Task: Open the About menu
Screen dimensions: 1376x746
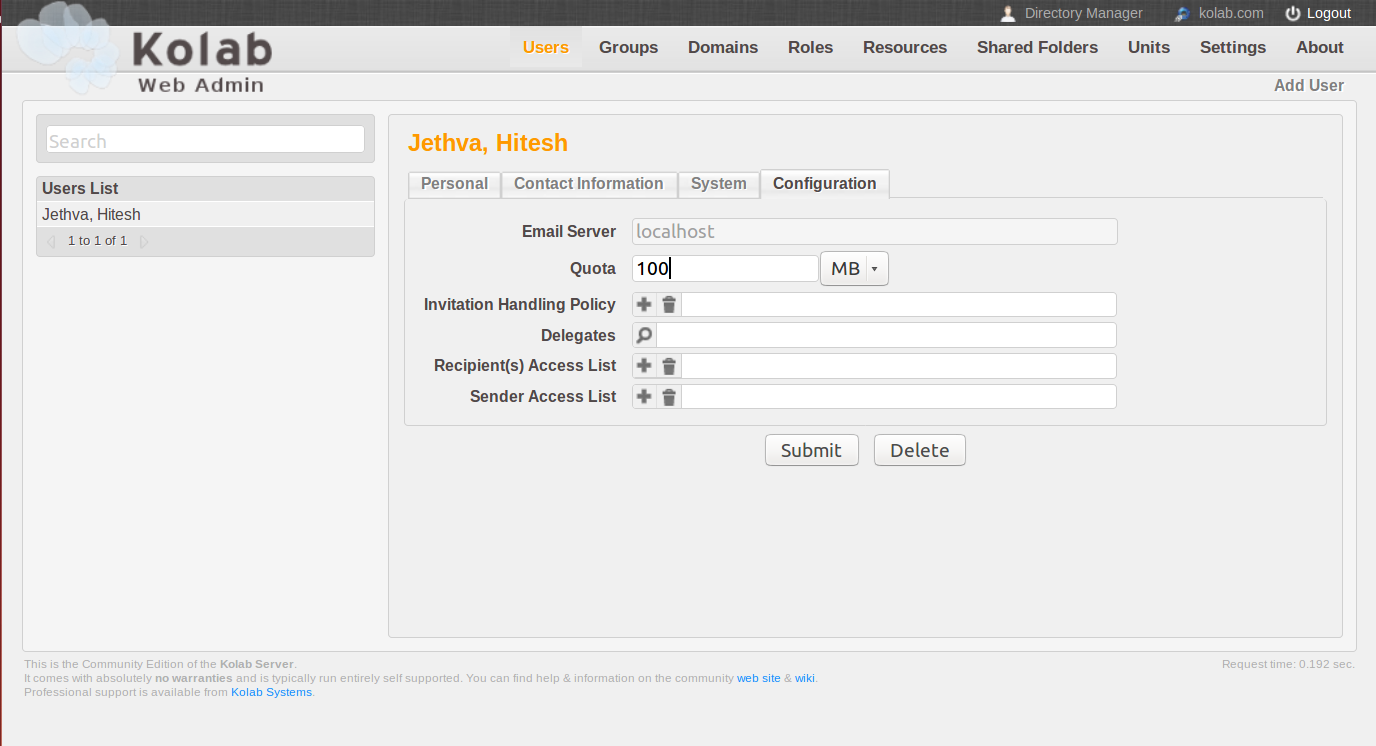Action: pos(1320,47)
